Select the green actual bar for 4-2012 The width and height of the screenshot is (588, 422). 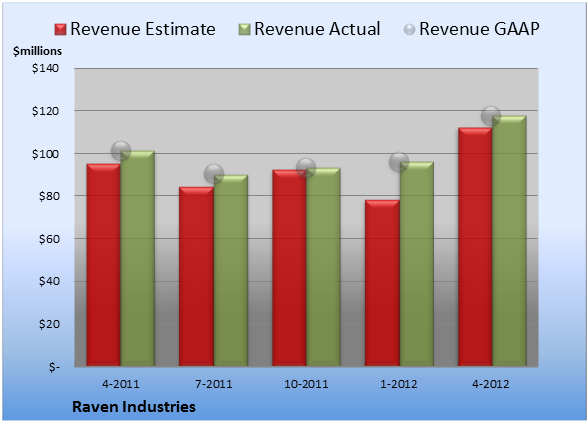(509, 241)
